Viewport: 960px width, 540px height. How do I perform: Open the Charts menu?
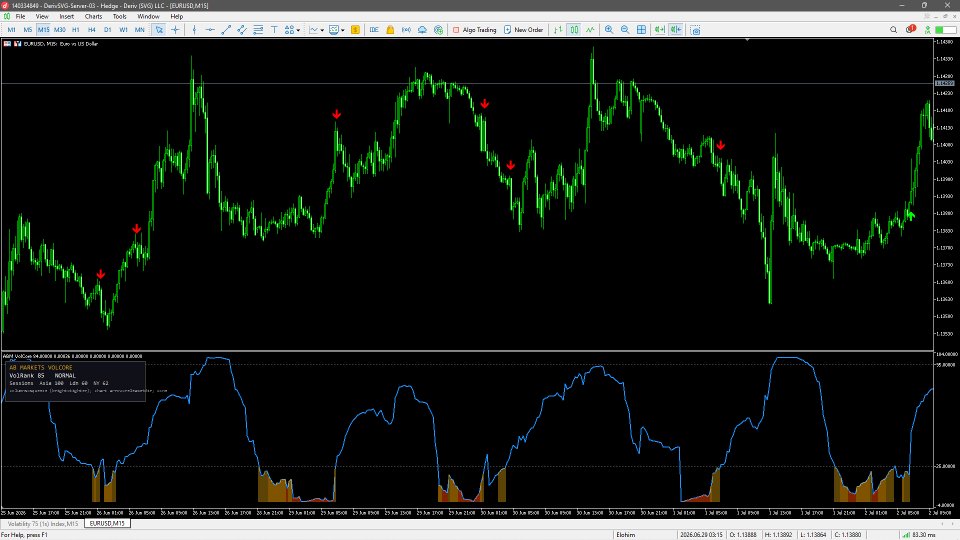[93, 17]
